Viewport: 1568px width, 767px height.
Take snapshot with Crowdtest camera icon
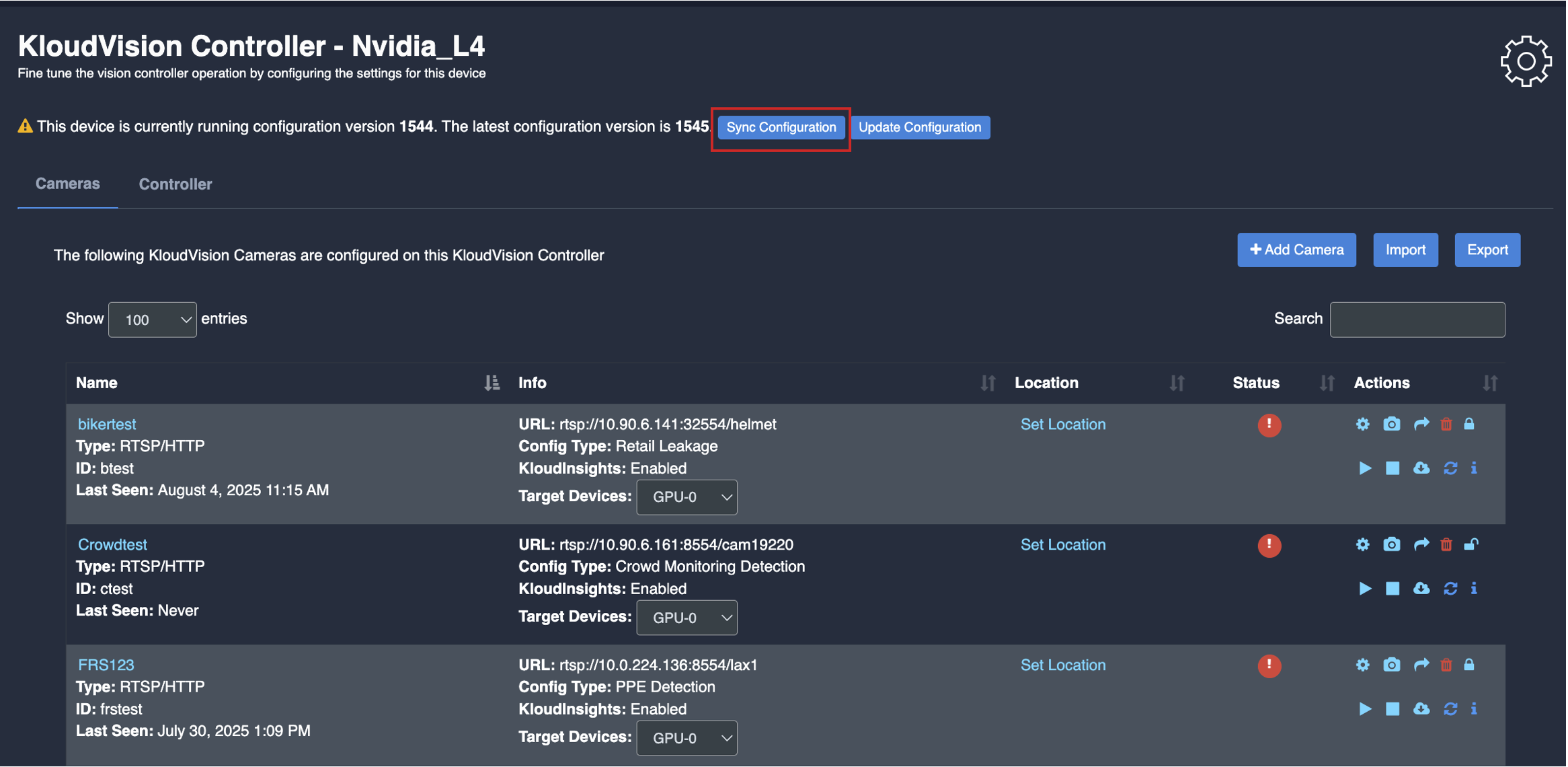point(1391,544)
